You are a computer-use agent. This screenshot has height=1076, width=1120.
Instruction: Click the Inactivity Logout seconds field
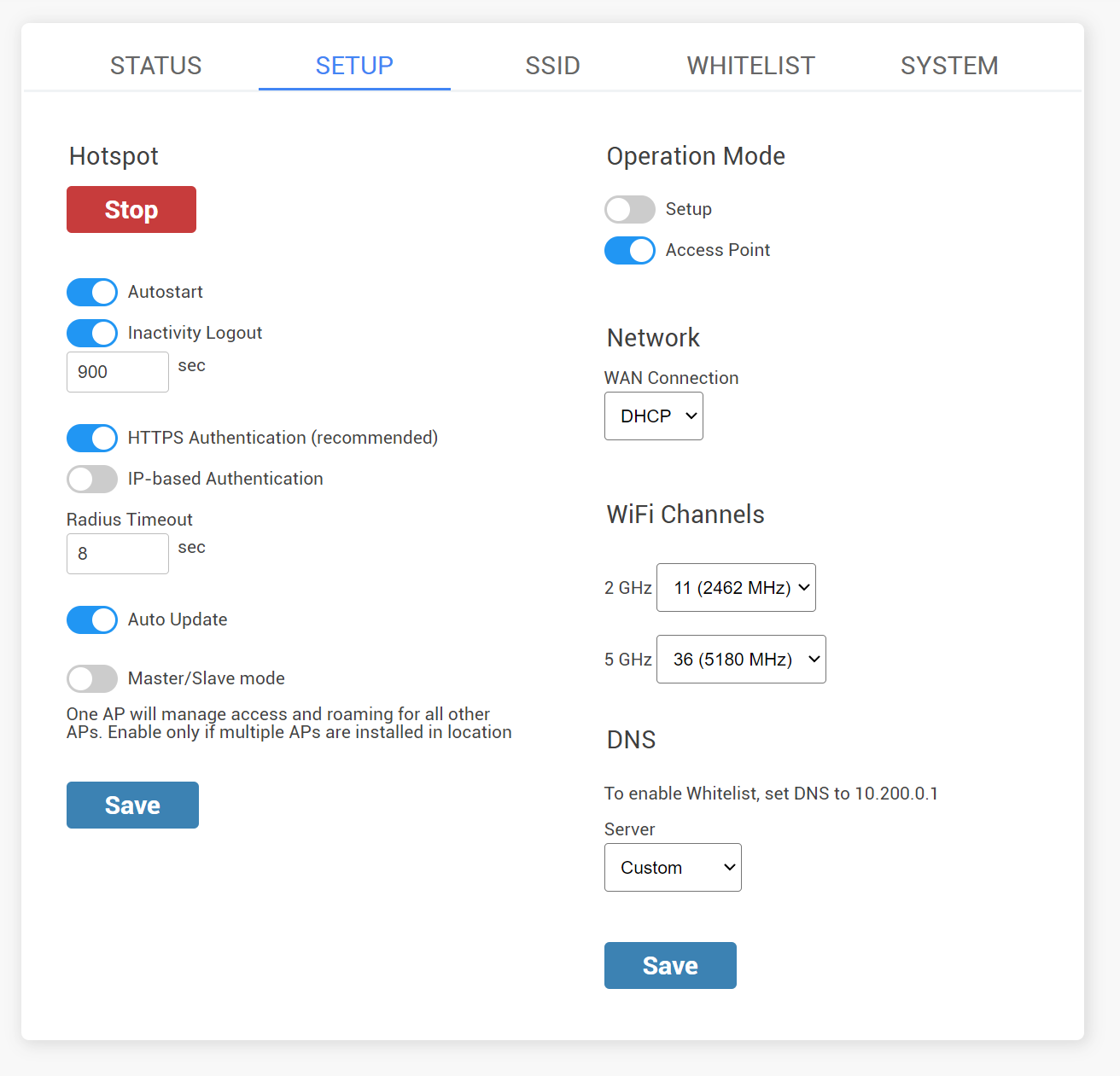117,372
